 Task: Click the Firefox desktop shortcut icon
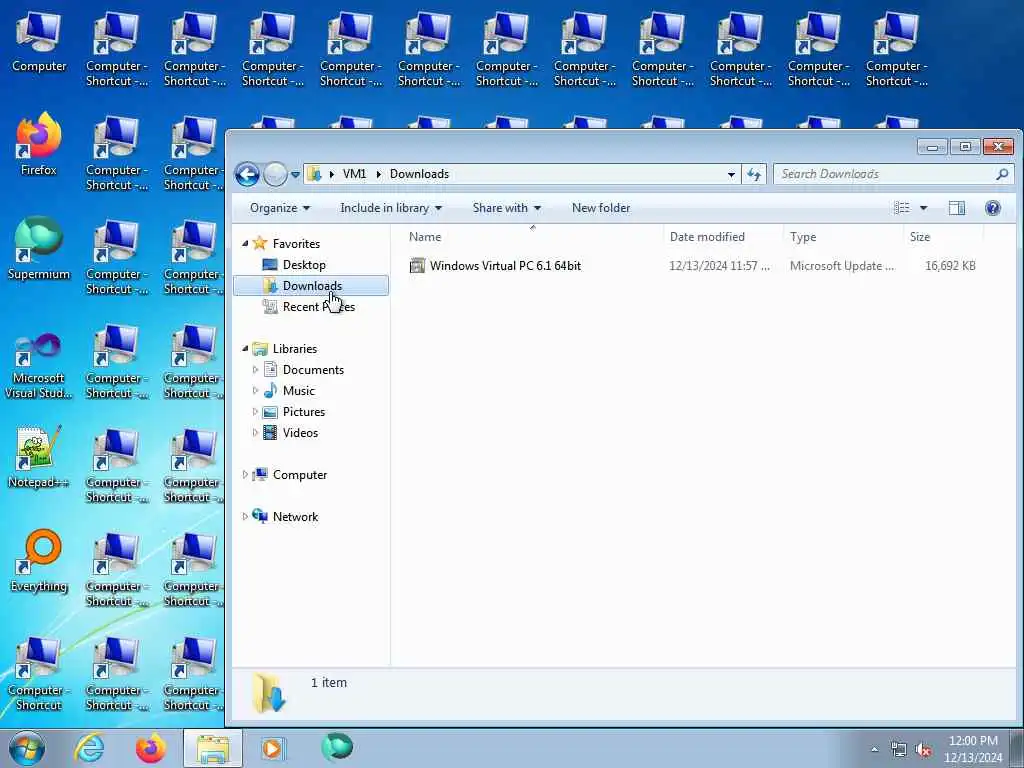click(39, 136)
